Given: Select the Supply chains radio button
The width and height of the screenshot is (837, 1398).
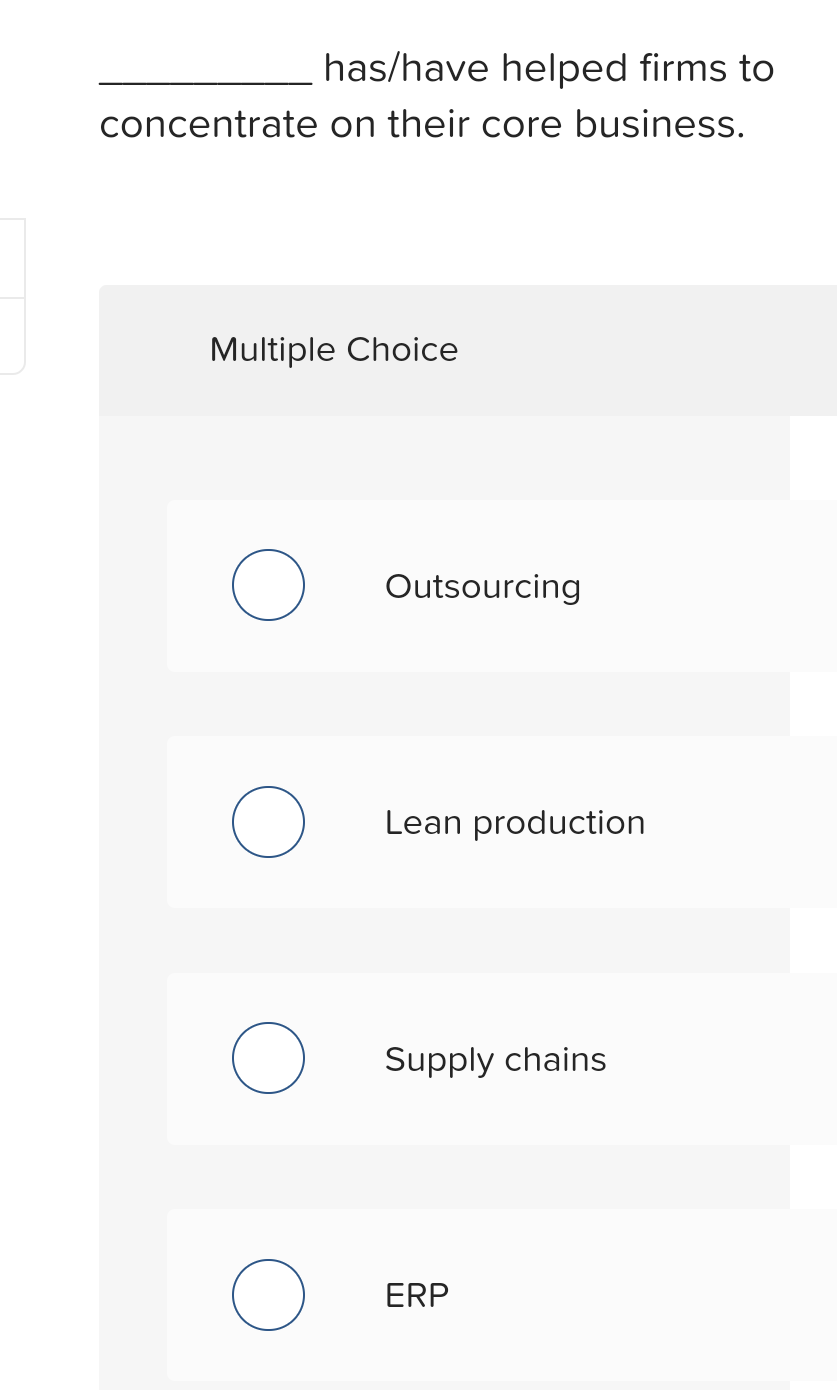Looking at the screenshot, I should pyautogui.click(x=268, y=1058).
